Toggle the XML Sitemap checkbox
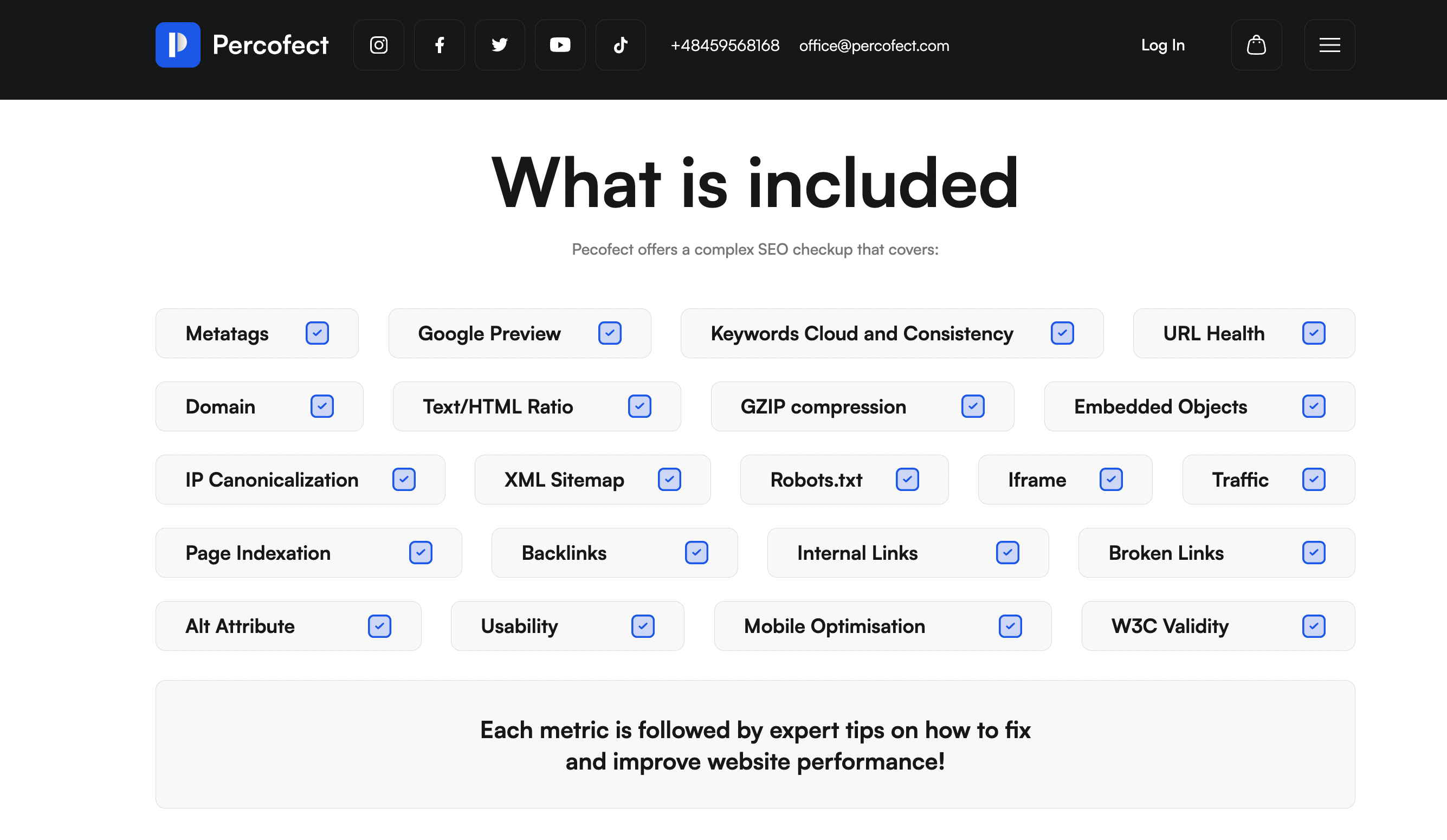Screen dimensions: 1447x840 [x=670, y=479]
